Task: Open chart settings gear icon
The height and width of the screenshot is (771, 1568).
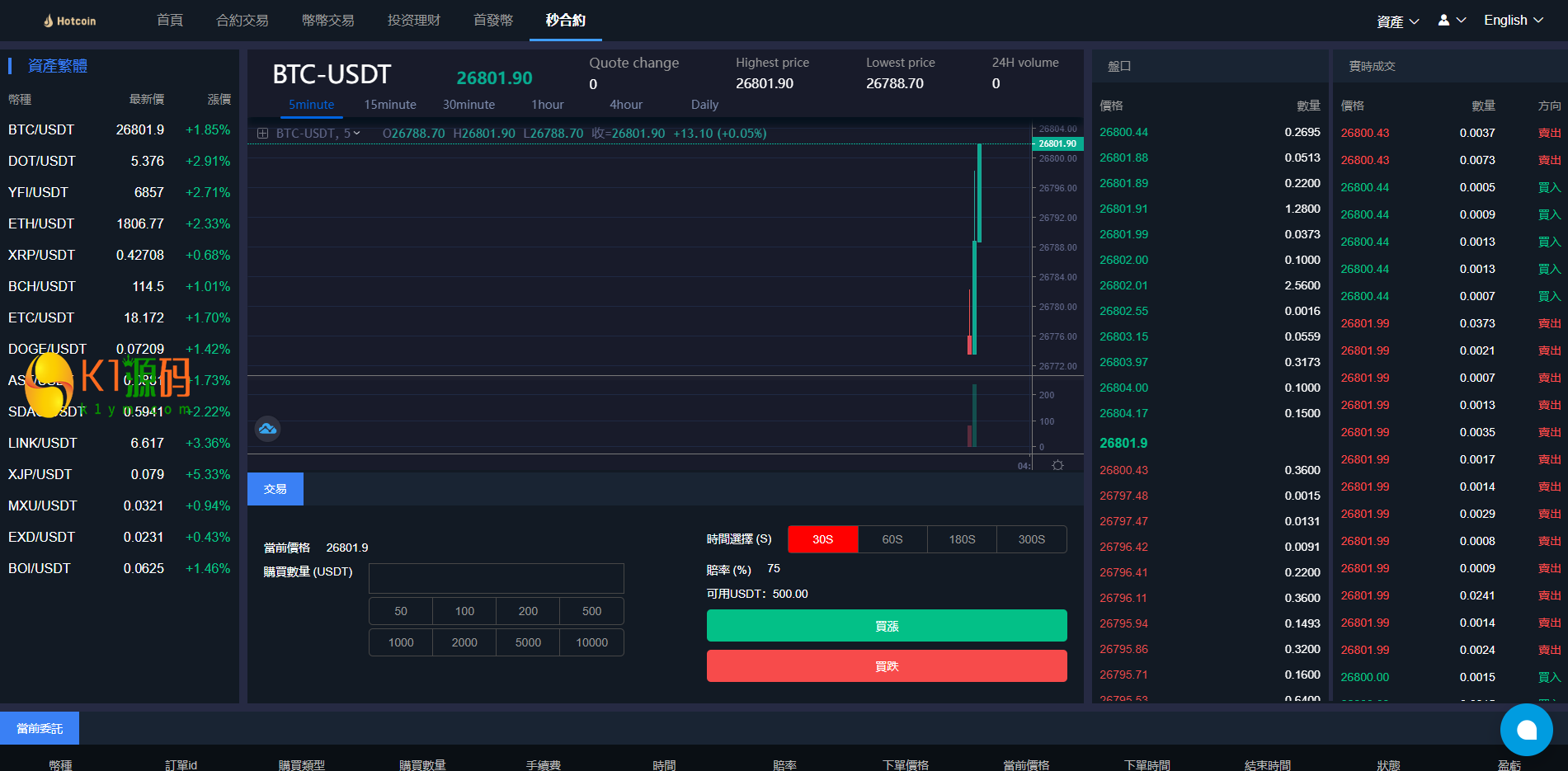Action: click(1057, 466)
